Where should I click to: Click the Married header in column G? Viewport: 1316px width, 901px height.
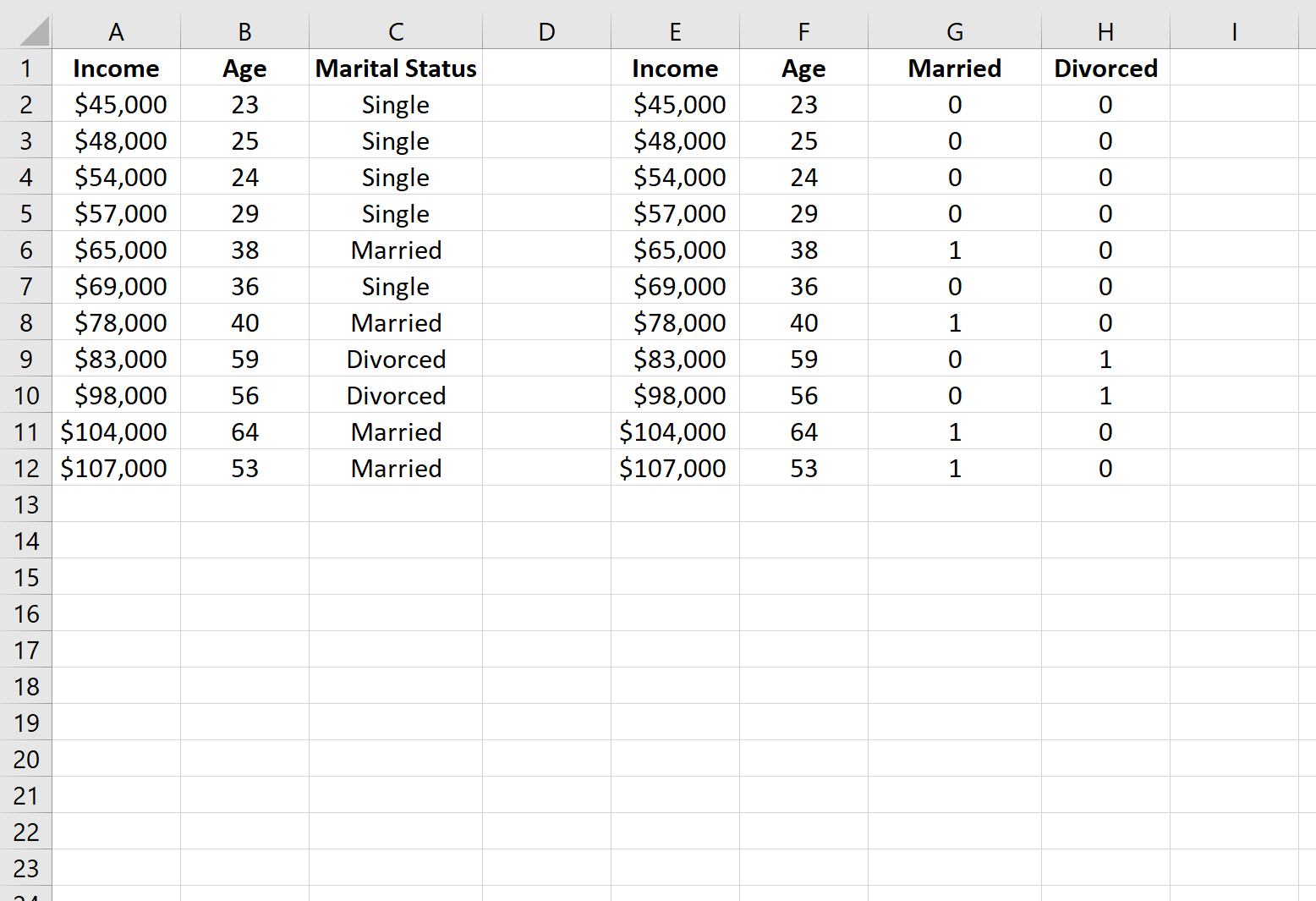coord(954,68)
